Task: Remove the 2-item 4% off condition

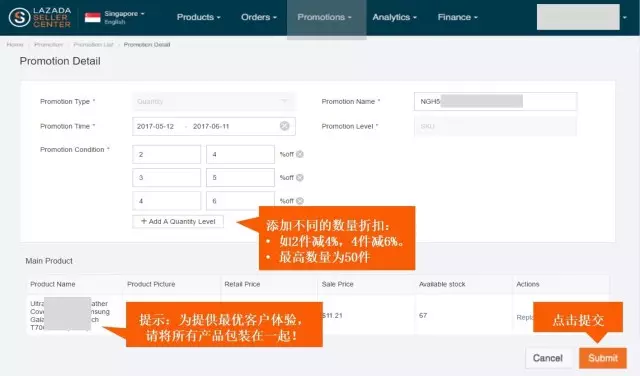Action: 300,154
